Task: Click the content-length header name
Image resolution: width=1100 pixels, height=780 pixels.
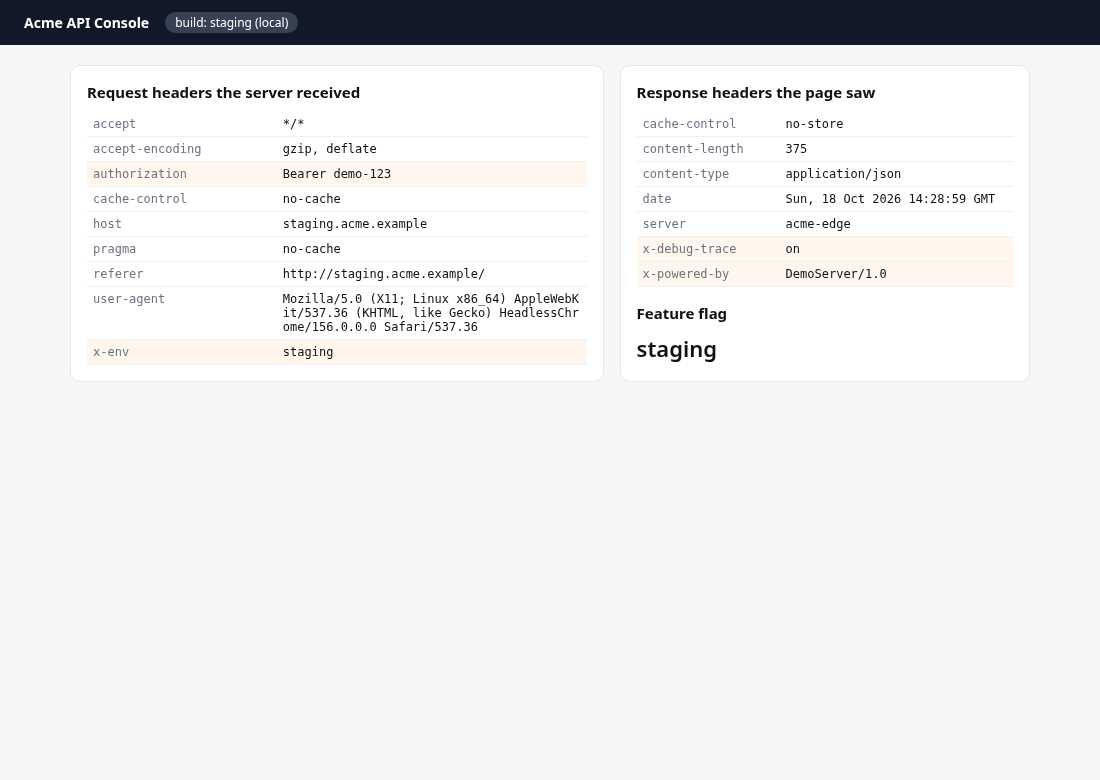Action: [x=693, y=149]
